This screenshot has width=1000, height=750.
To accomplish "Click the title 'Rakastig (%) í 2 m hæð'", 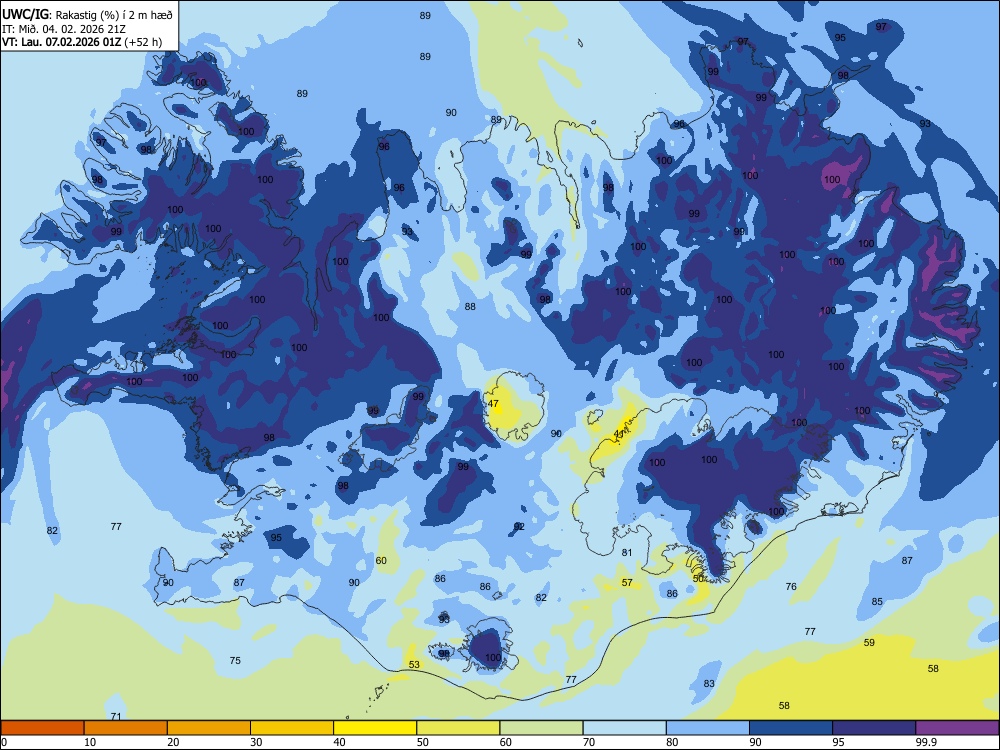I will click(x=114, y=15).
